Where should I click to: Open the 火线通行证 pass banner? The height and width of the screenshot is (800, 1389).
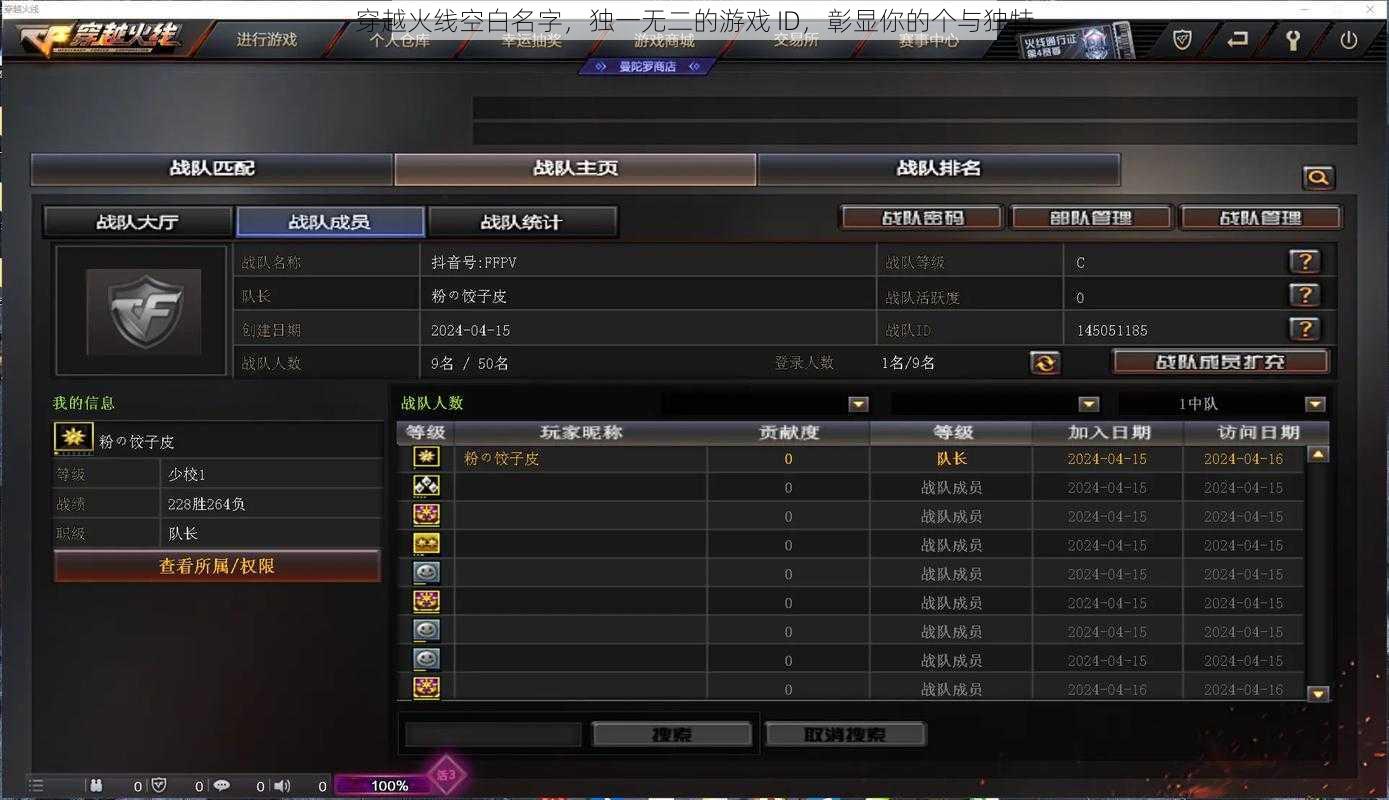(x=1076, y=43)
